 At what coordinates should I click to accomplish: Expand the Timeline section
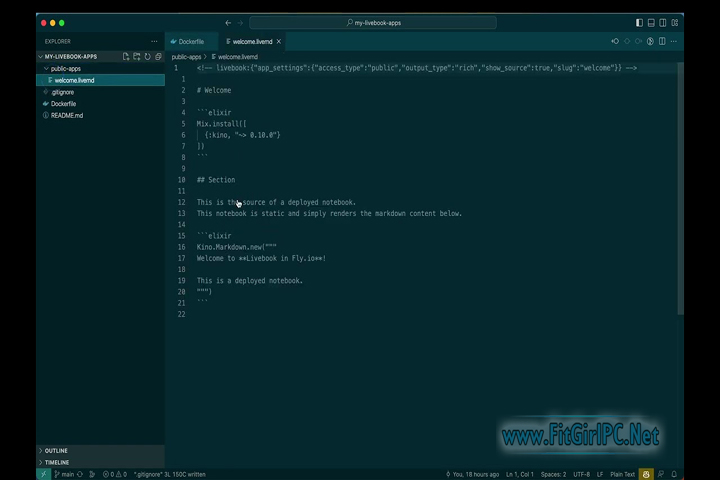[x=57, y=462]
